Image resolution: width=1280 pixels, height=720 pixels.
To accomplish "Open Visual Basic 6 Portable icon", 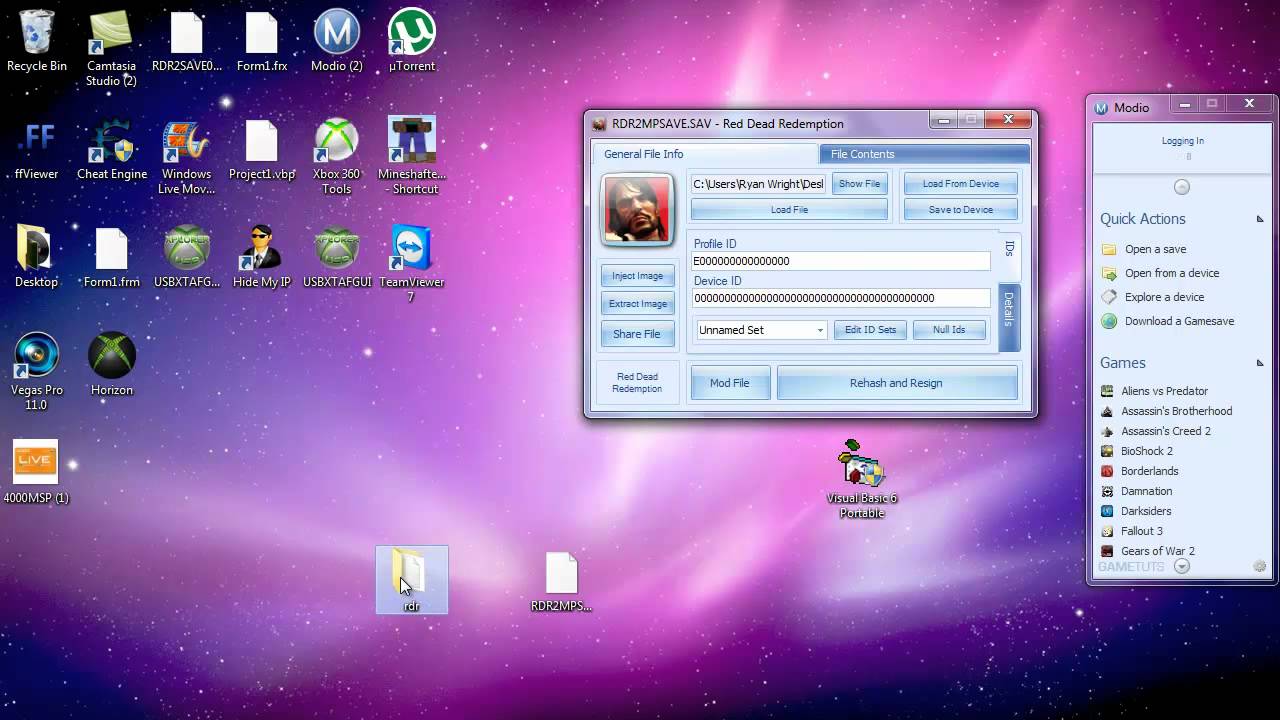I will [862, 481].
